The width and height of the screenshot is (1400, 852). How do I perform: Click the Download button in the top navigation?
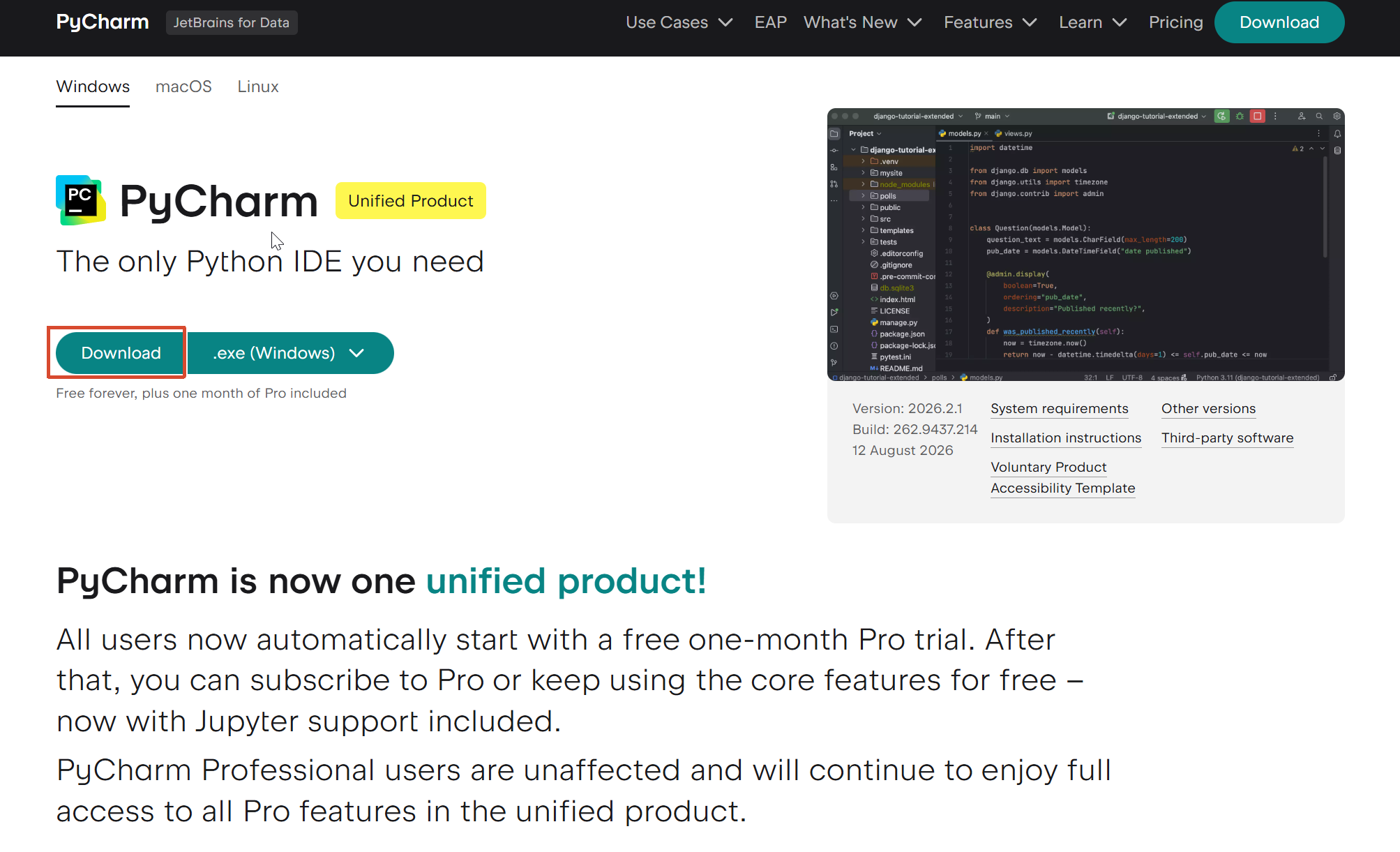1279,22
